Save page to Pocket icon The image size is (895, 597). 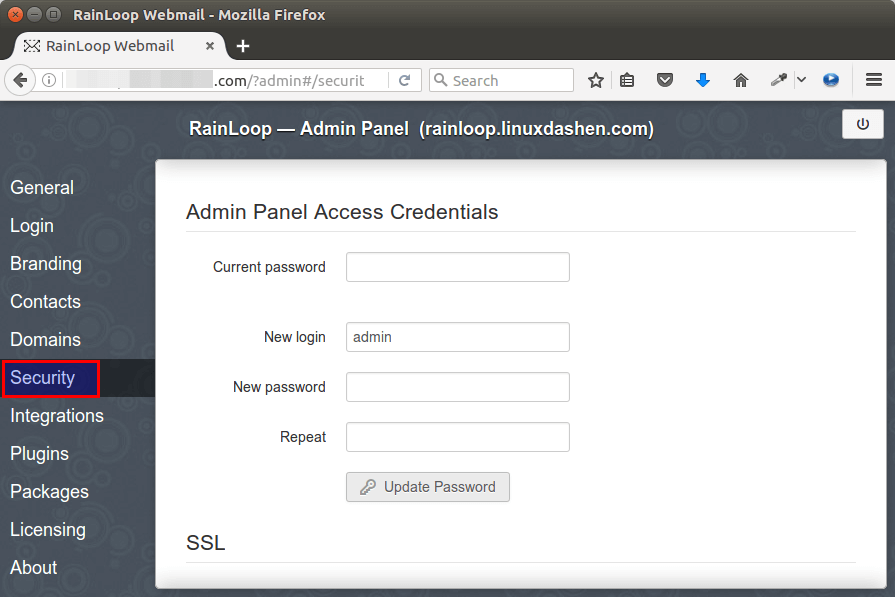[665, 81]
